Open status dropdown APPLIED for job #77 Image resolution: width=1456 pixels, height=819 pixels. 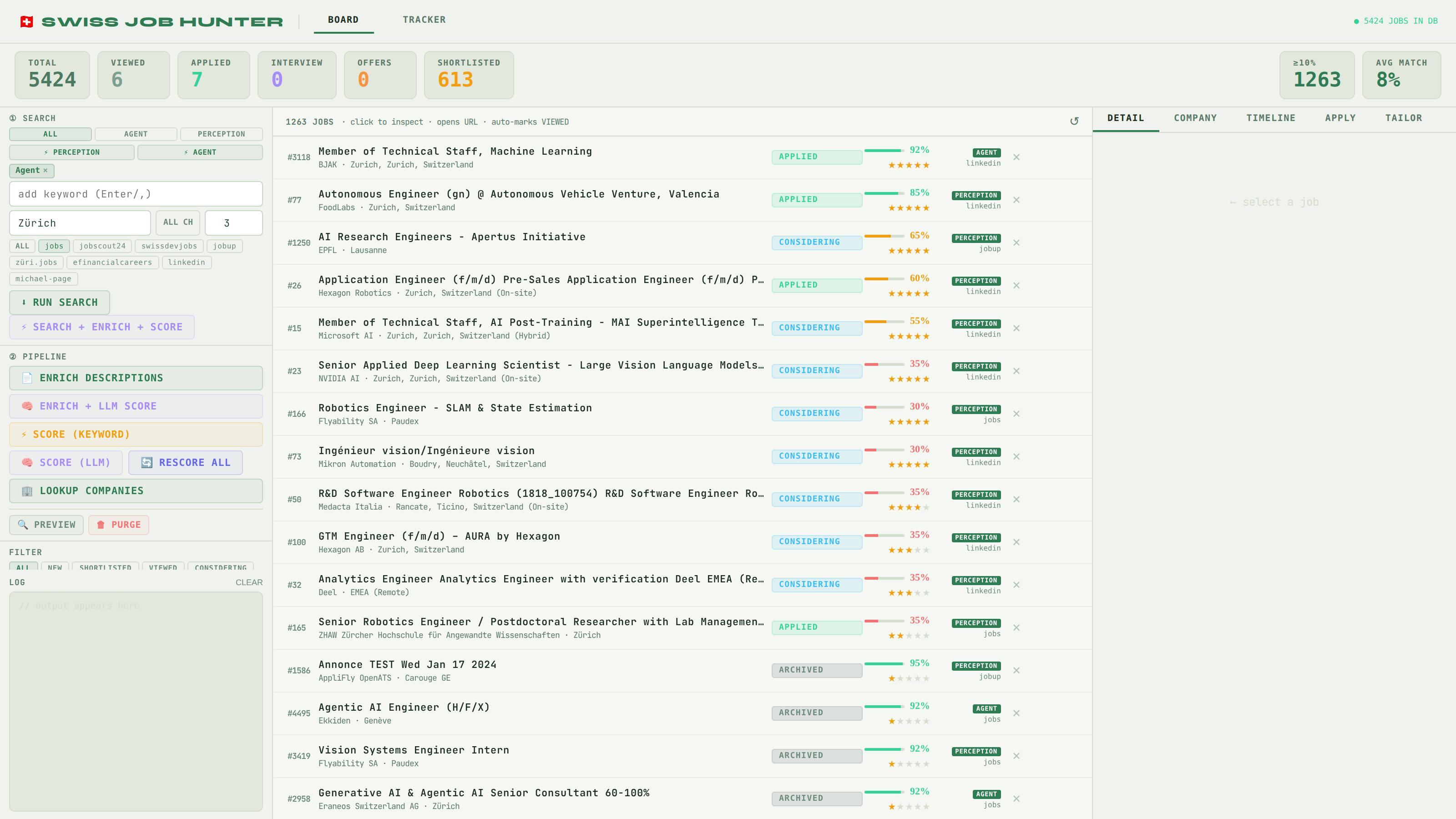pos(817,200)
